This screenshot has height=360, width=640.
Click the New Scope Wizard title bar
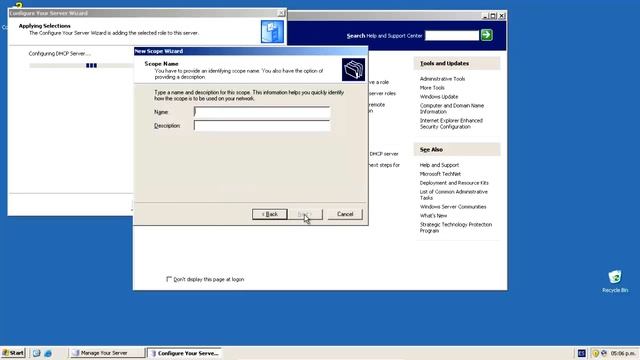pos(251,51)
